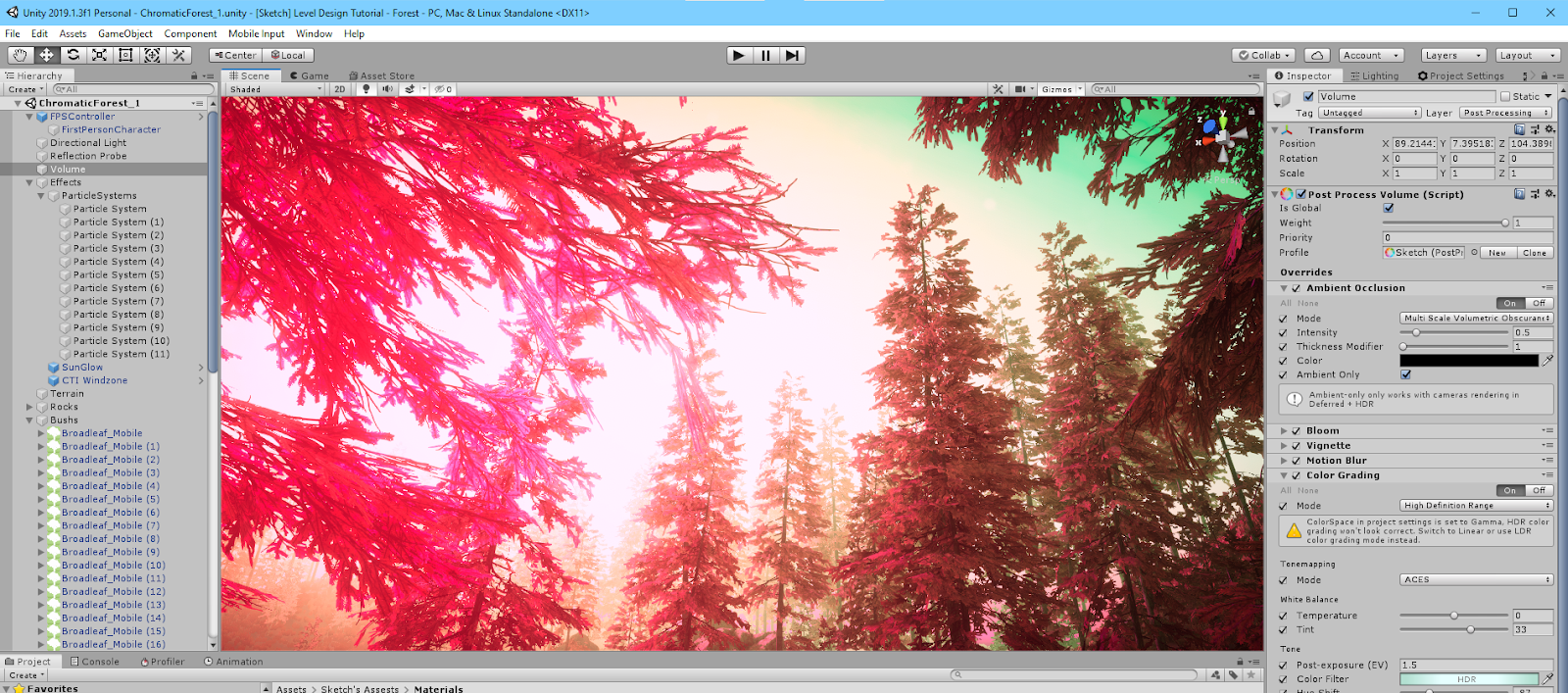The image size is (1568, 693).
Task: Toggle Bloom override checkbox
Action: pos(1297,431)
